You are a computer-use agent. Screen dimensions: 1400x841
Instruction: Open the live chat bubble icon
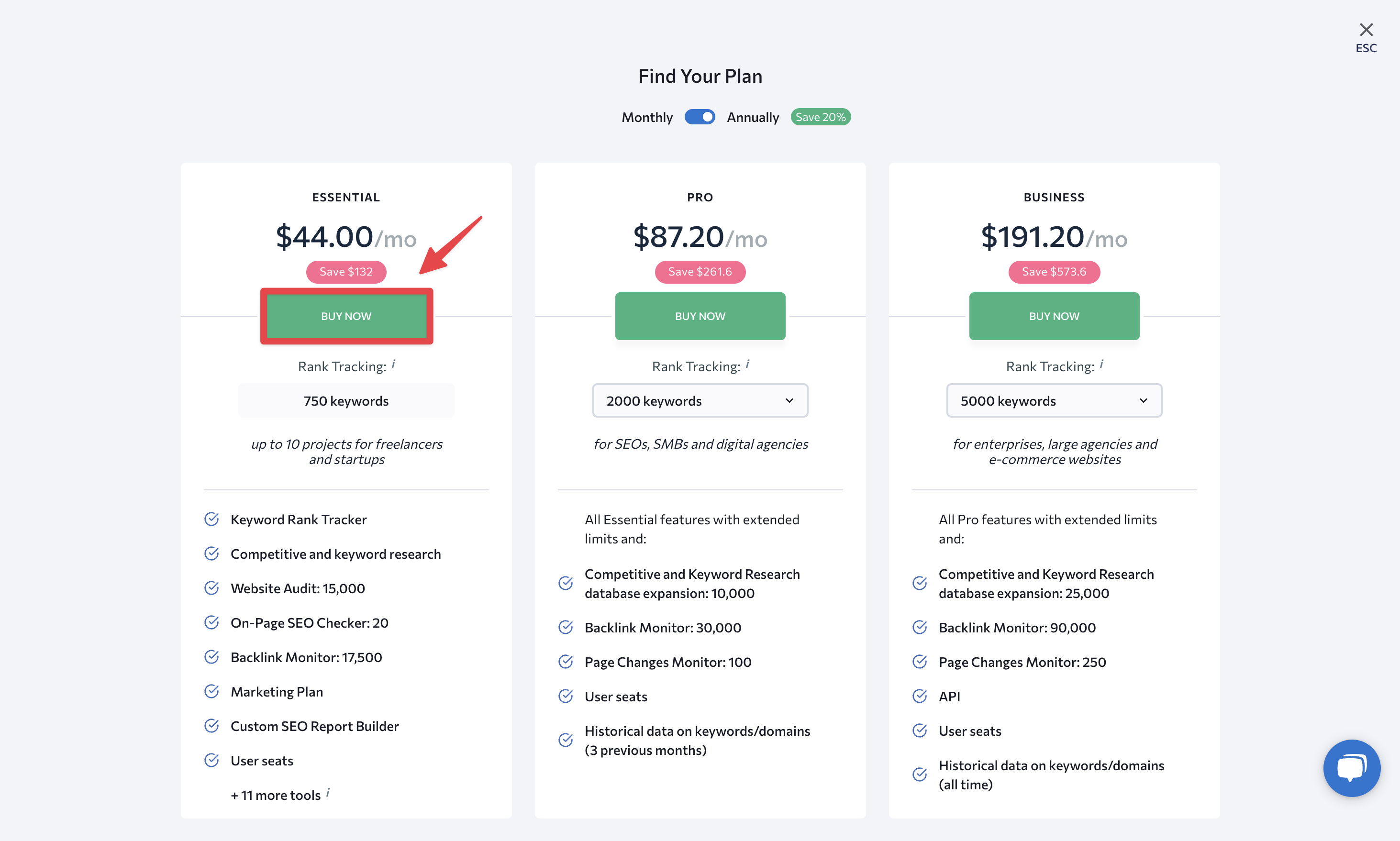pyautogui.click(x=1351, y=768)
